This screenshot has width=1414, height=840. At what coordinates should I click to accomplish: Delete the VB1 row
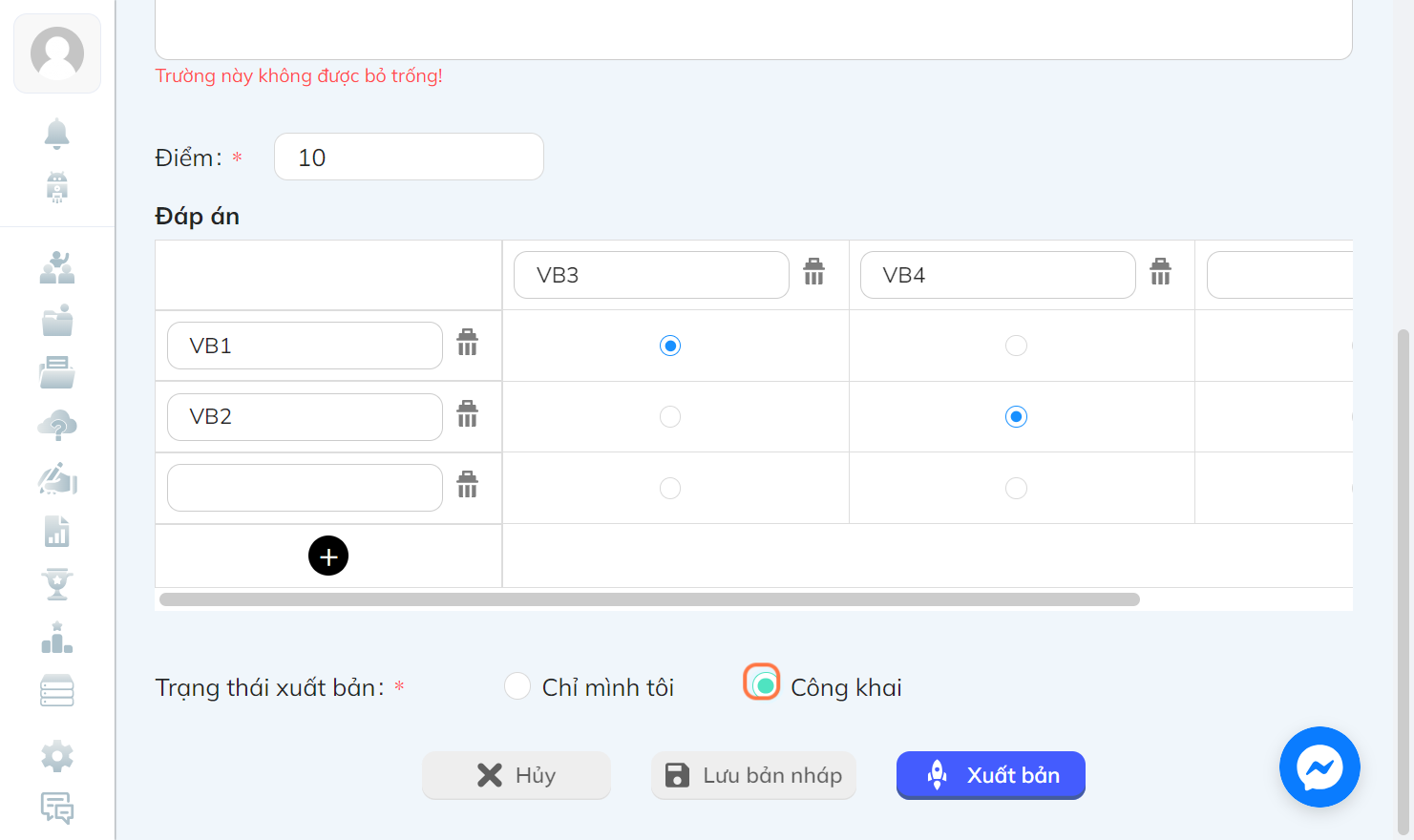(467, 343)
